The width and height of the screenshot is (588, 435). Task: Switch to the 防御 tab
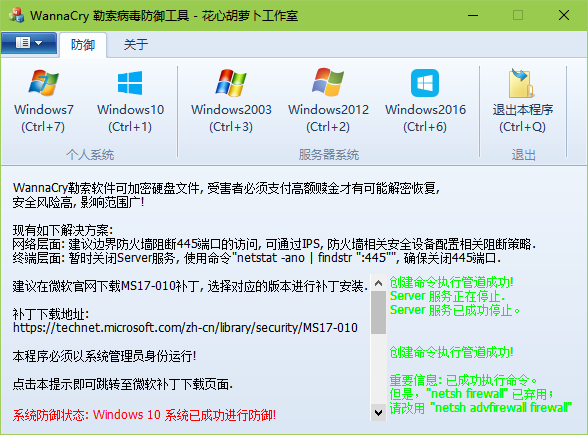coord(83,45)
